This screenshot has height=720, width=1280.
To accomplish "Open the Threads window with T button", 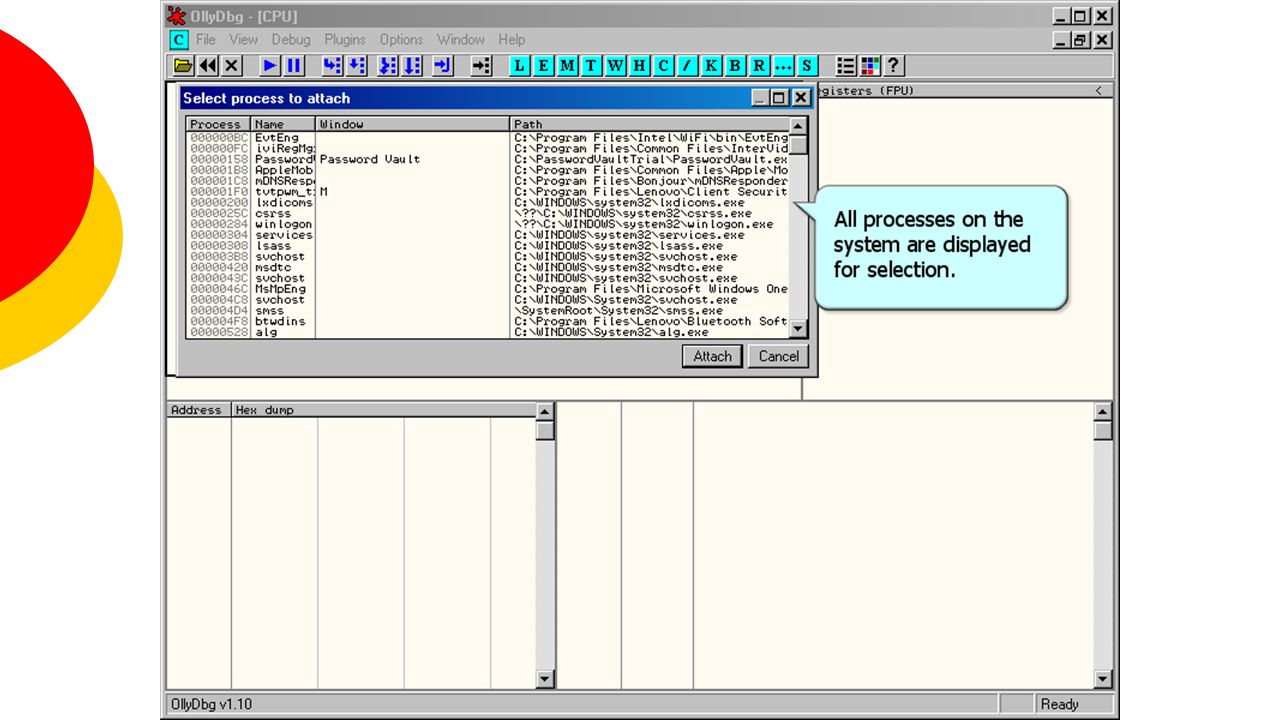I will pyautogui.click(x=591, y=66).
